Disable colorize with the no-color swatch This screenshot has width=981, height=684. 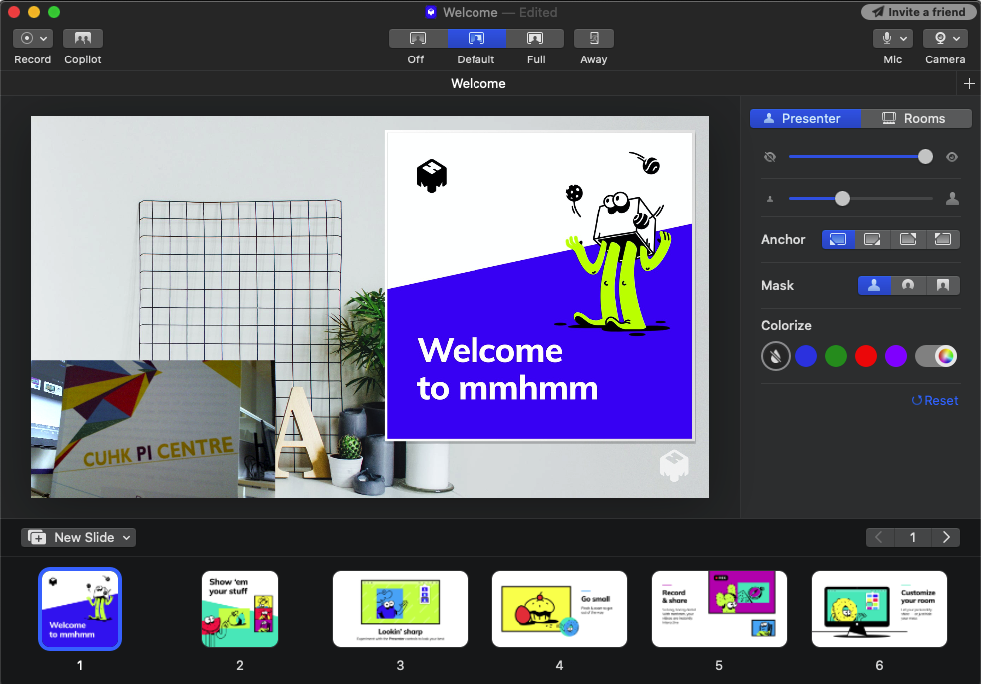click(776, 356)
